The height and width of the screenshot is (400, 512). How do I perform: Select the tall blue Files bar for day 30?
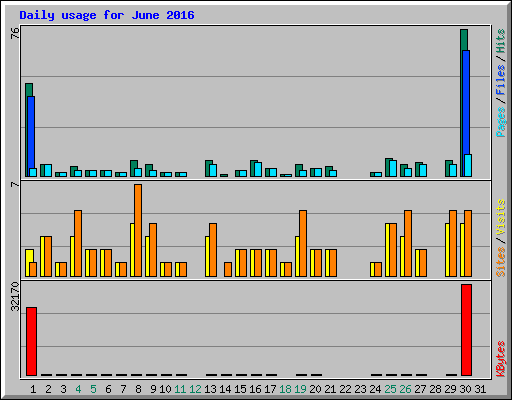(x=467, y=103)
